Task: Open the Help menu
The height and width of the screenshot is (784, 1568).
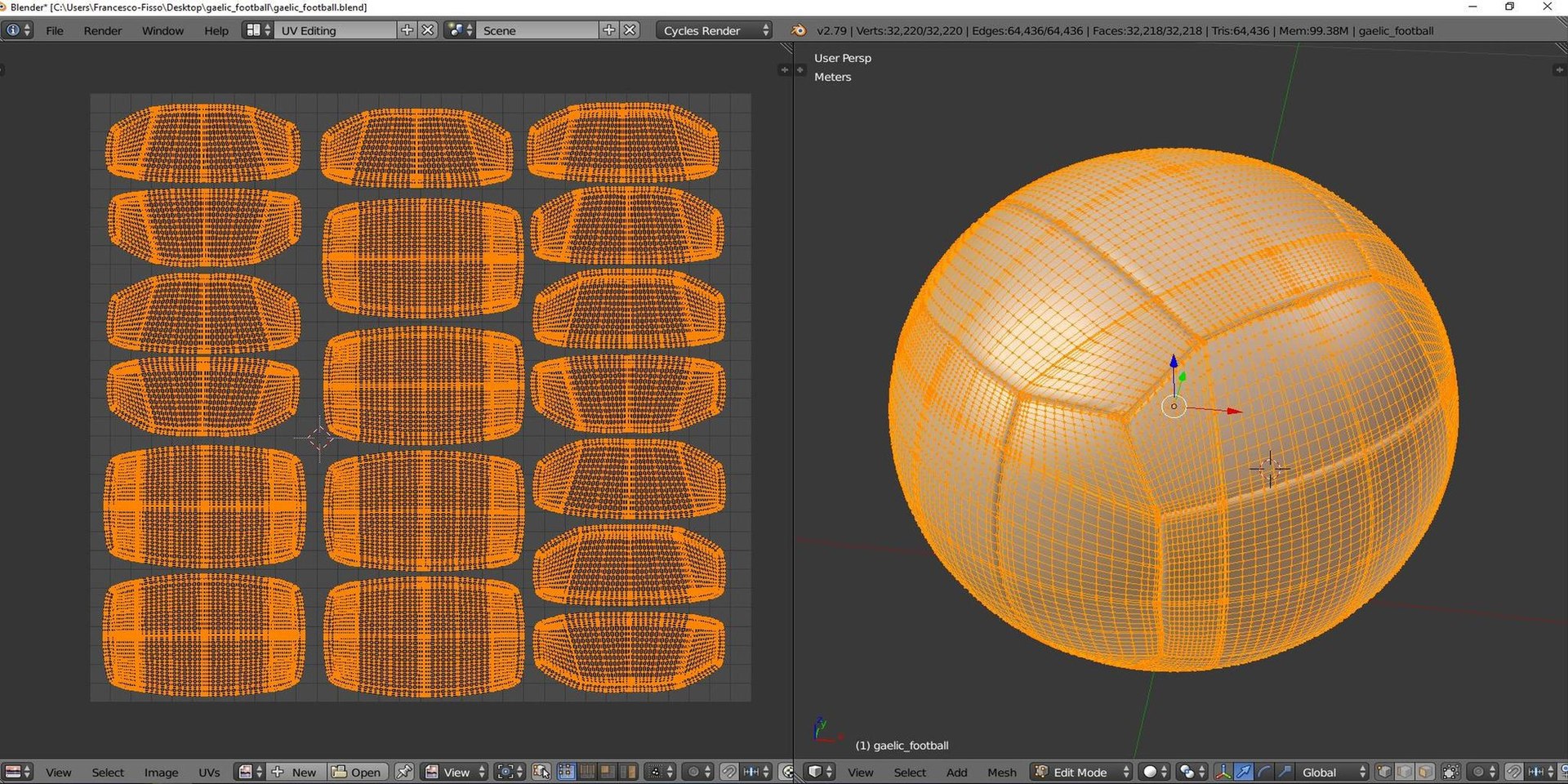Action: tap(216, 30)
